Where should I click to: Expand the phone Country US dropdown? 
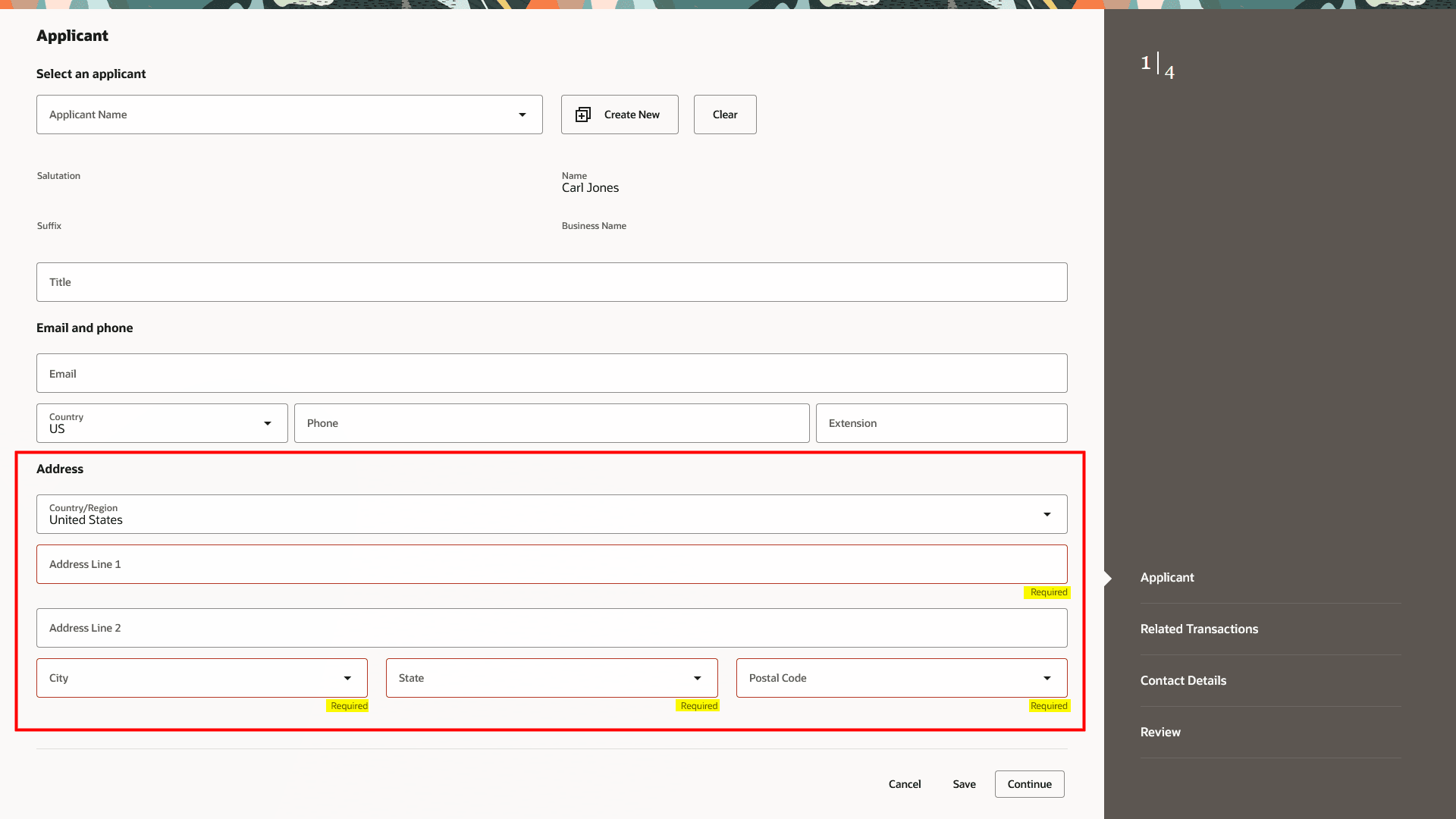tap(267, 423)
